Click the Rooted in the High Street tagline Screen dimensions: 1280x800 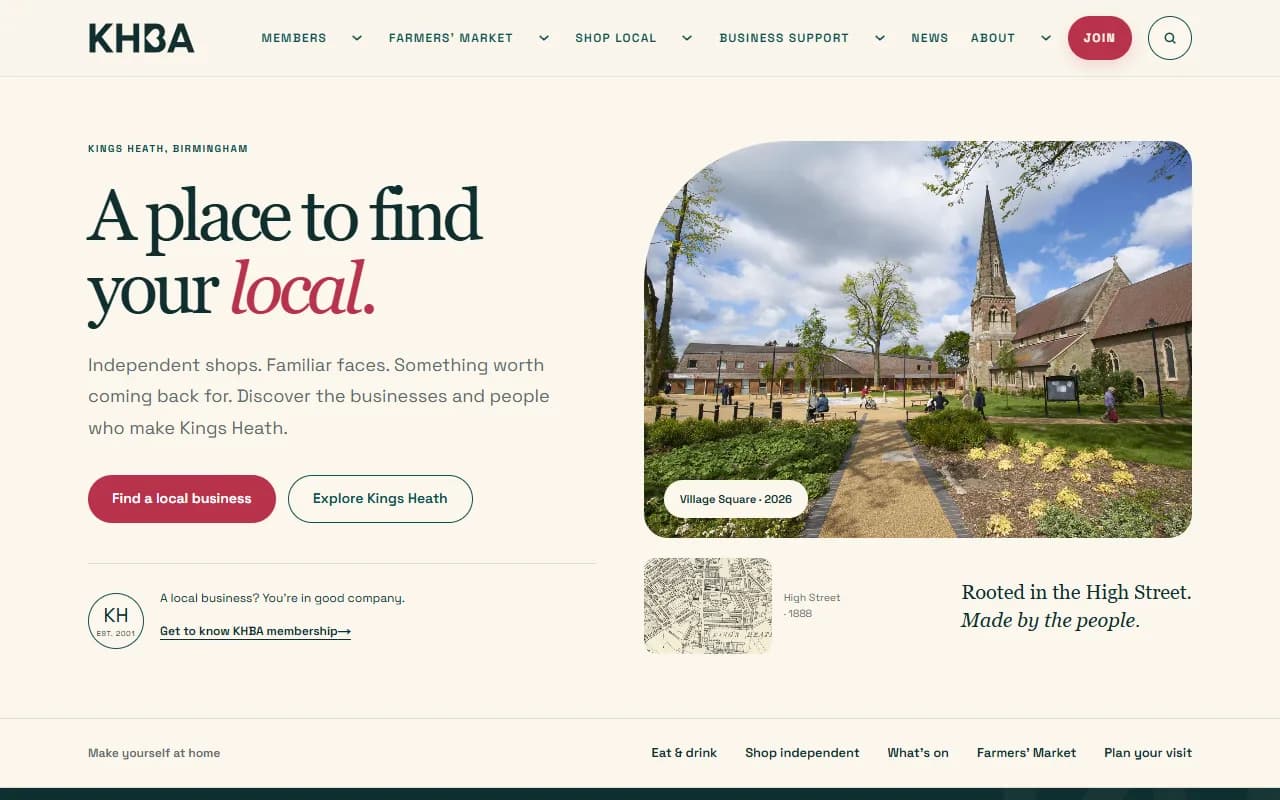[x=1076, y=606]
